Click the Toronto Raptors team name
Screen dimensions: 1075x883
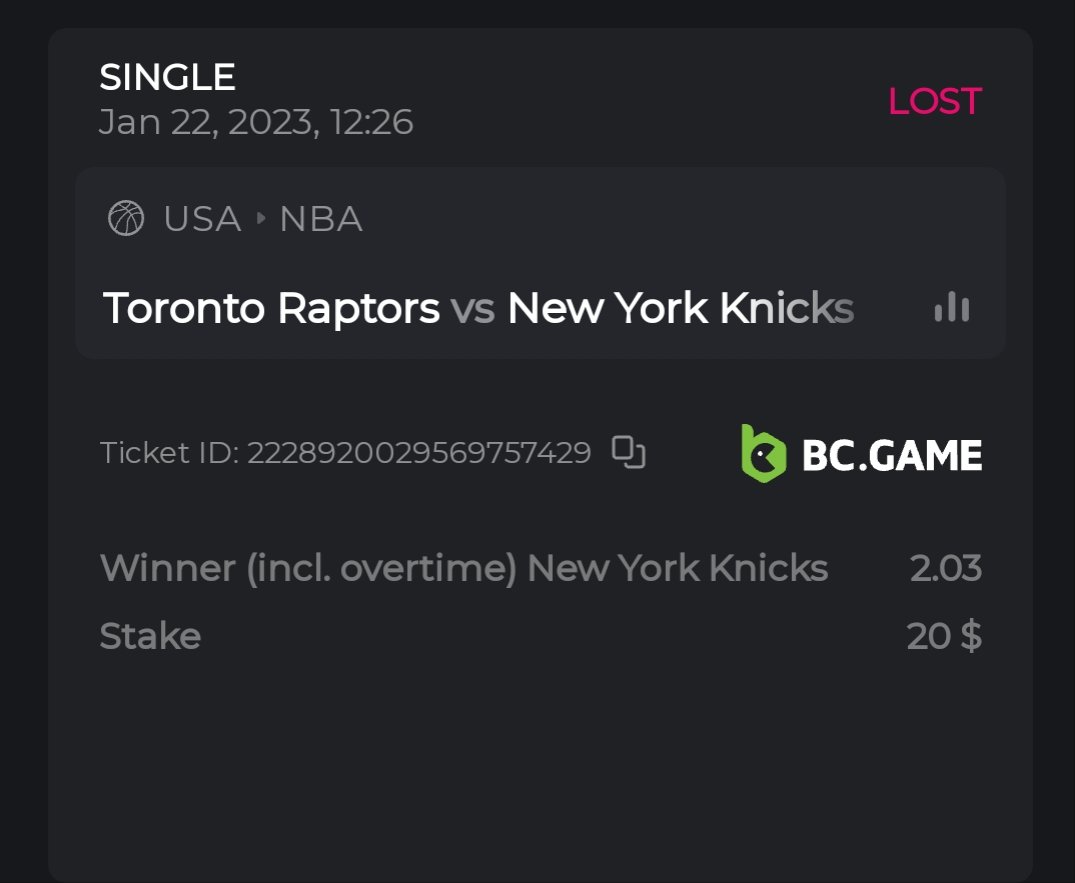pyautogui.click(x=271, y=308)
